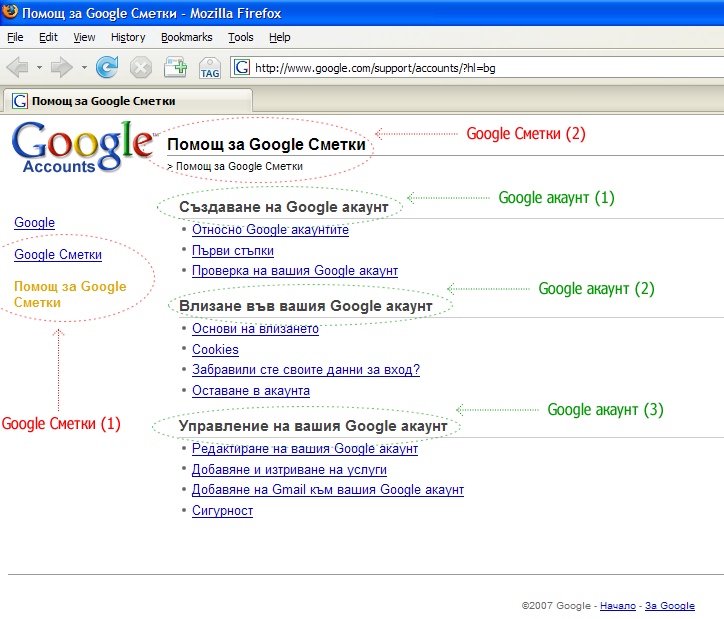
Task: Open the History menu
Action: coord(128,37)
